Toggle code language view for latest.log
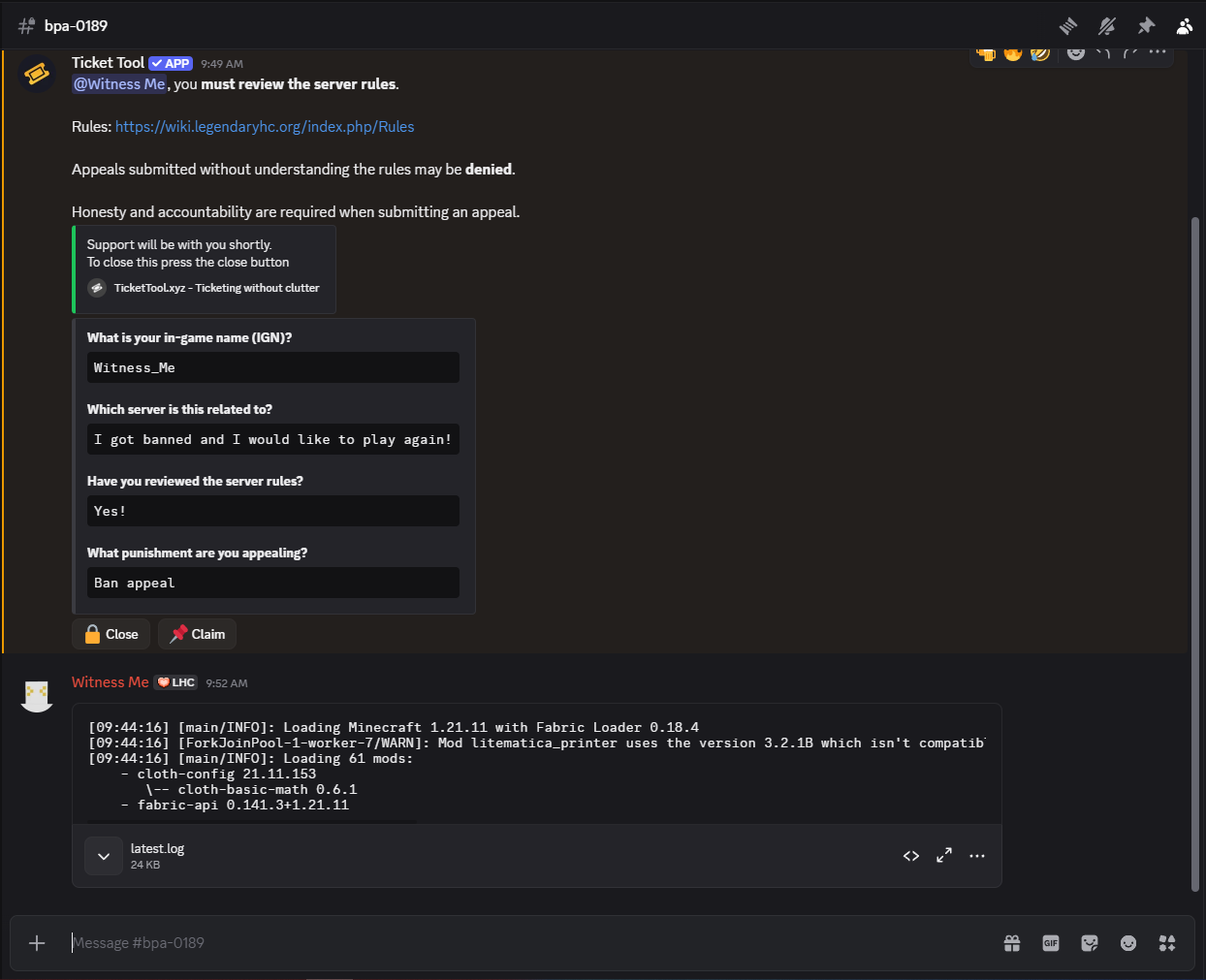This screenshot has height=980, width=1206. tap(911, 856)
